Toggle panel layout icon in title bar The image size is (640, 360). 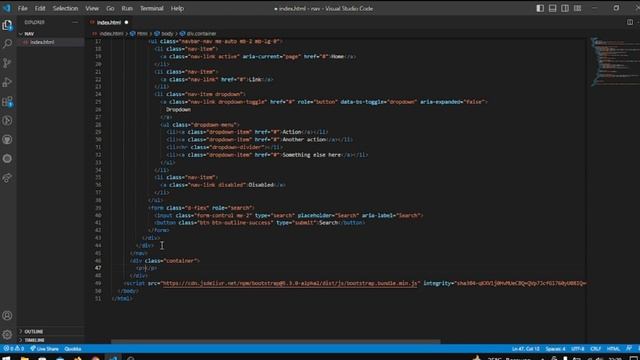(552, 8)
